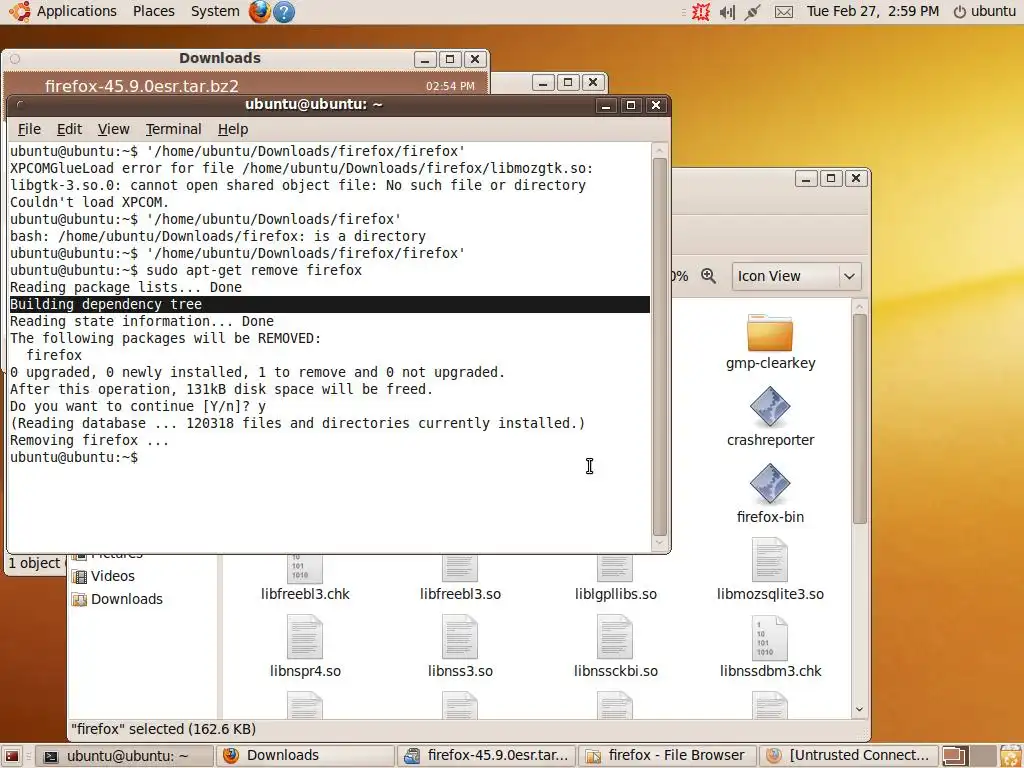This screenshot has height=768, width=1024.
Task: Select the libnss3.so file icon
Action: [x=460, y=638]
